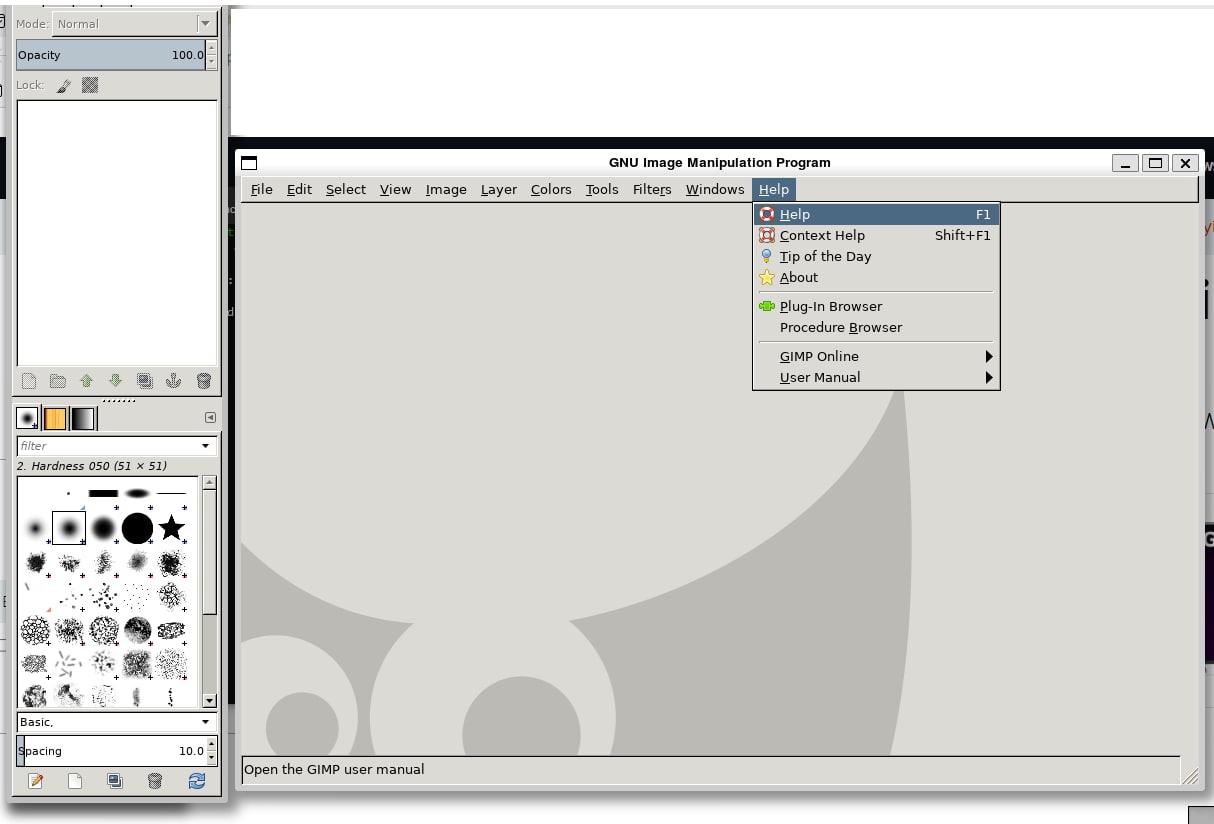This screenshot has height=824, width=1214.
Task: Open the Procedure Browser
Action: click(x=876, y=327)
